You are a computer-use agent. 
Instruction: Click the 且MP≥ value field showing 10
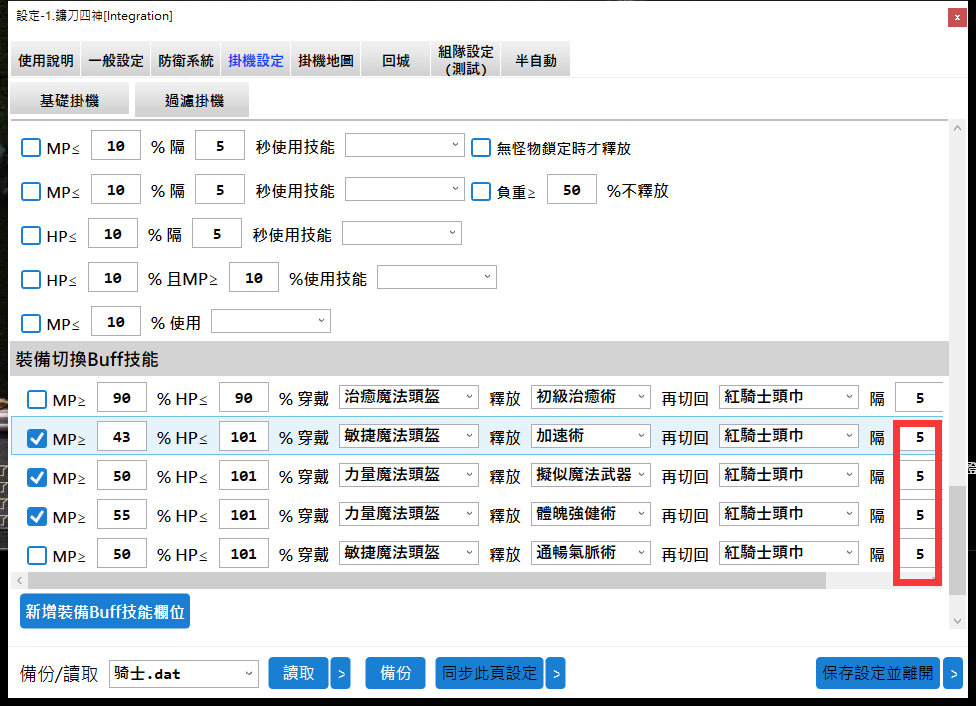point(254,278)
